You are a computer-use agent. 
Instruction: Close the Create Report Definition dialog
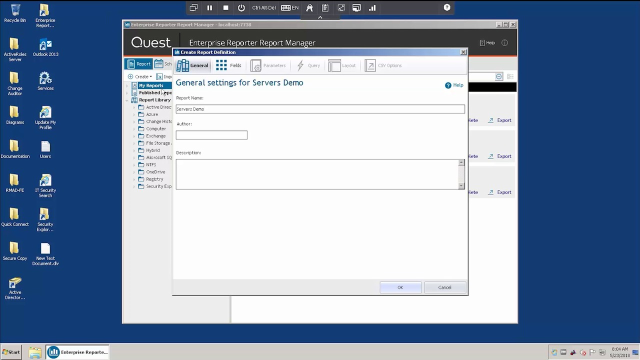463,52
